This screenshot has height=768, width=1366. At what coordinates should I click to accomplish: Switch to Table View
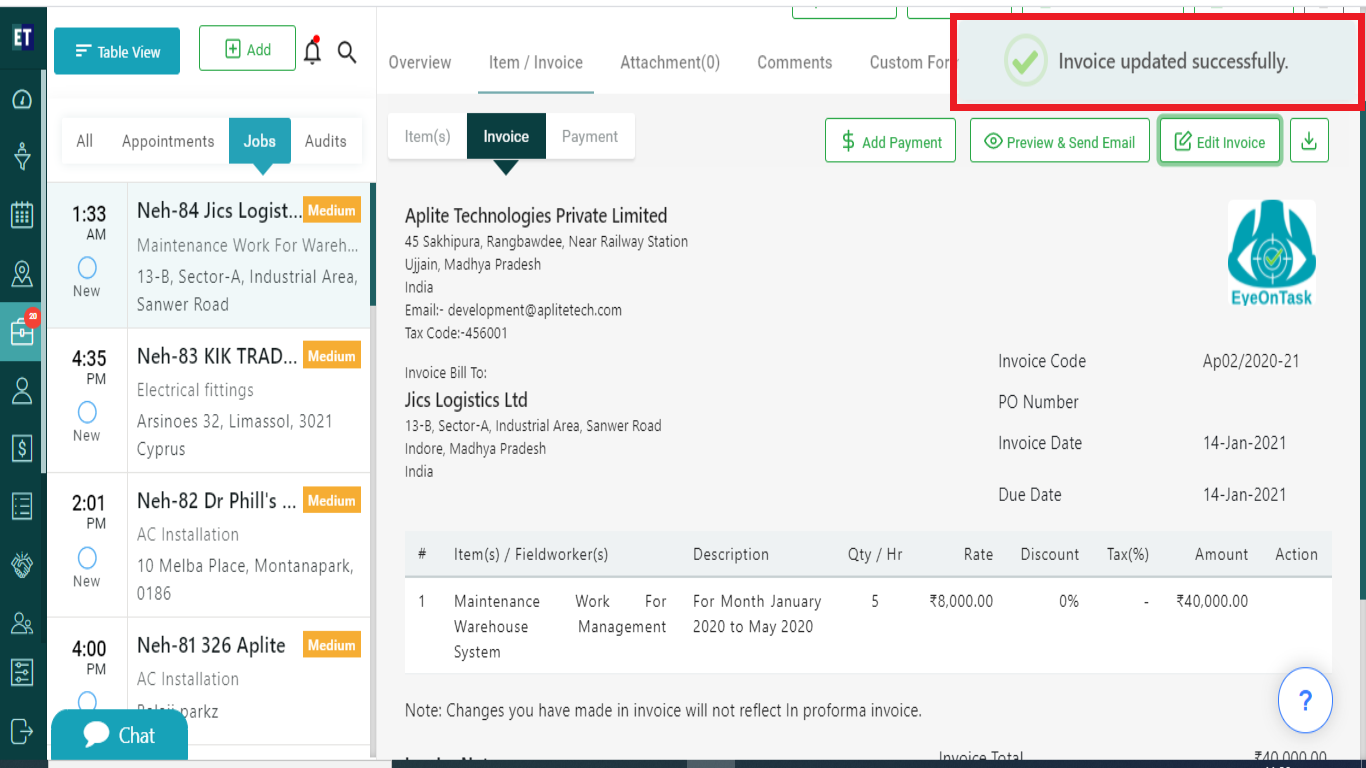(x=117, y=51)
